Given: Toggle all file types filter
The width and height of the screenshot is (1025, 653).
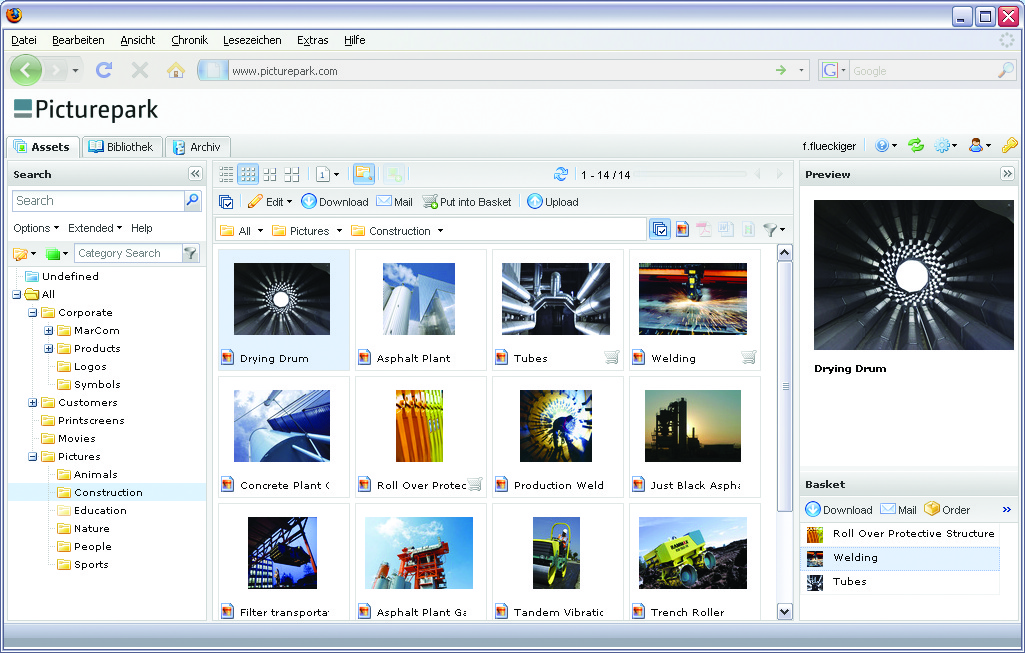Looking at the screenshot, I should tap(660, 229).
